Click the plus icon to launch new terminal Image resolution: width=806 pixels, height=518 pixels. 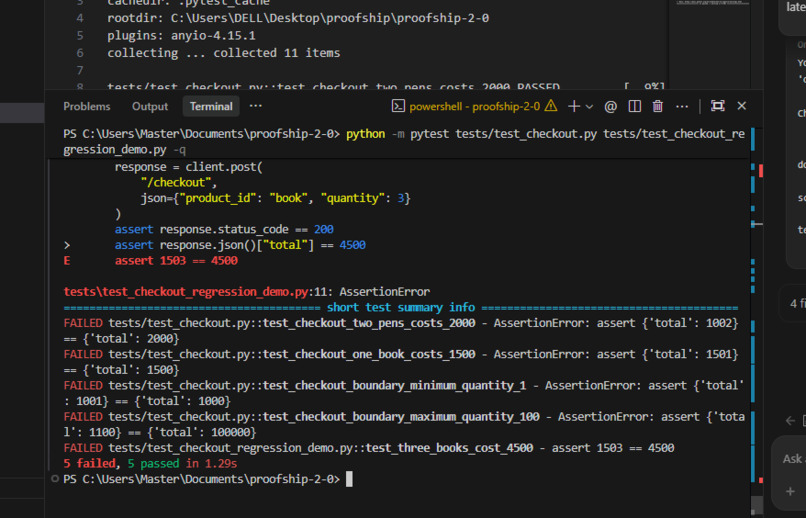(x=574, y=106)
